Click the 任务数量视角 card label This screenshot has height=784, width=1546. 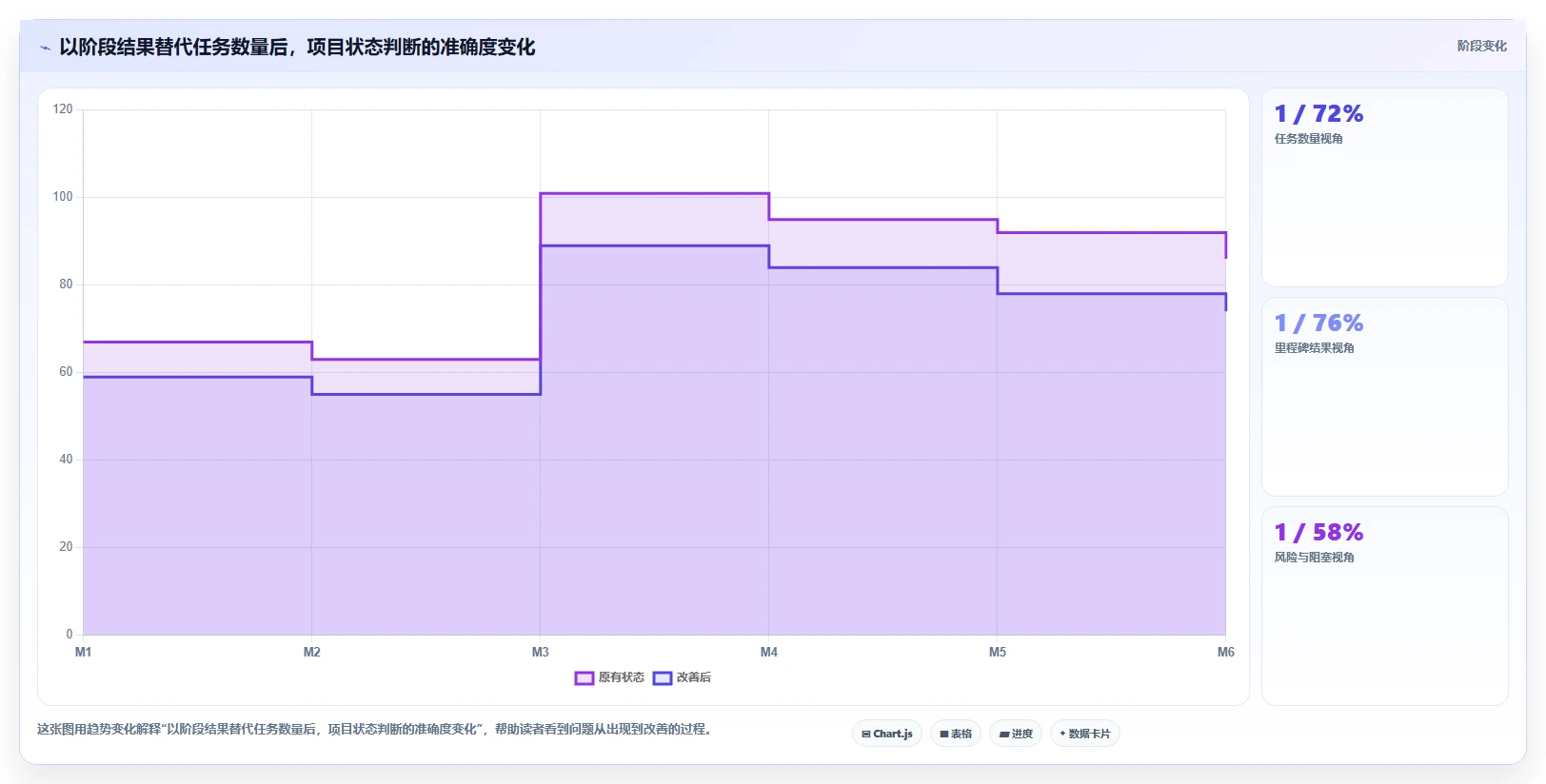[1309, 139]
